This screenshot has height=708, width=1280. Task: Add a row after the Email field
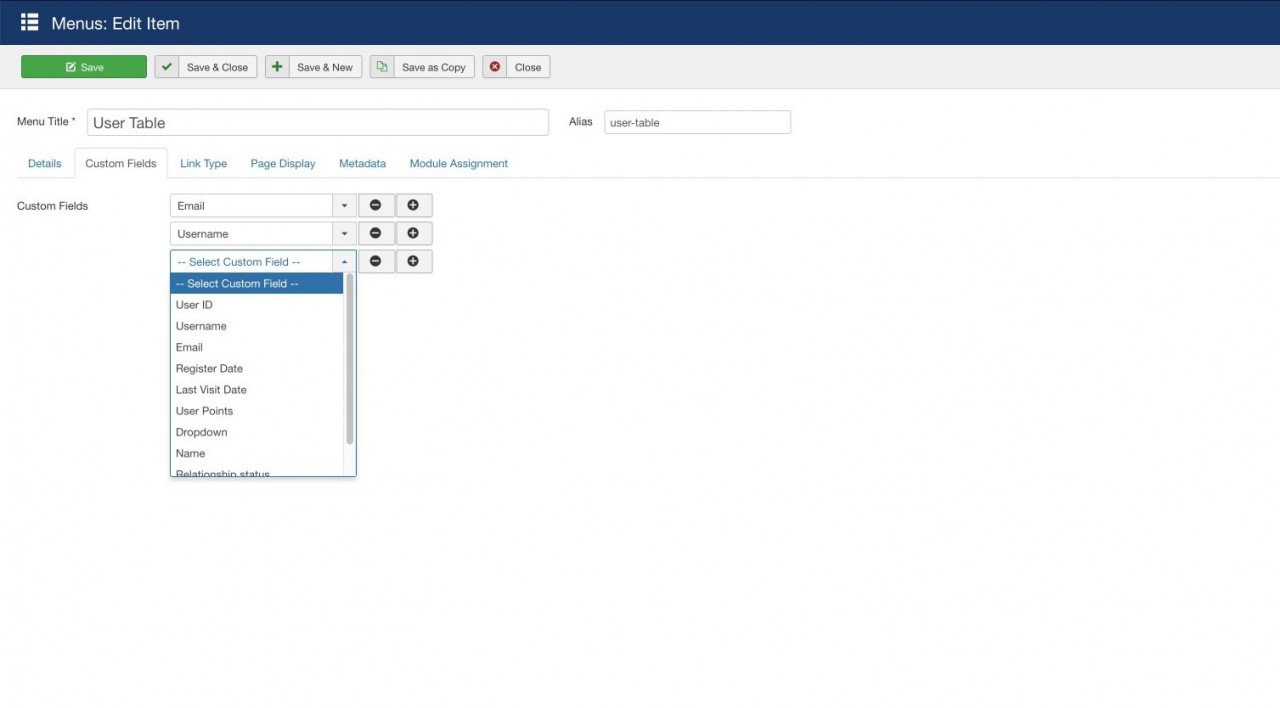(413, 206)
